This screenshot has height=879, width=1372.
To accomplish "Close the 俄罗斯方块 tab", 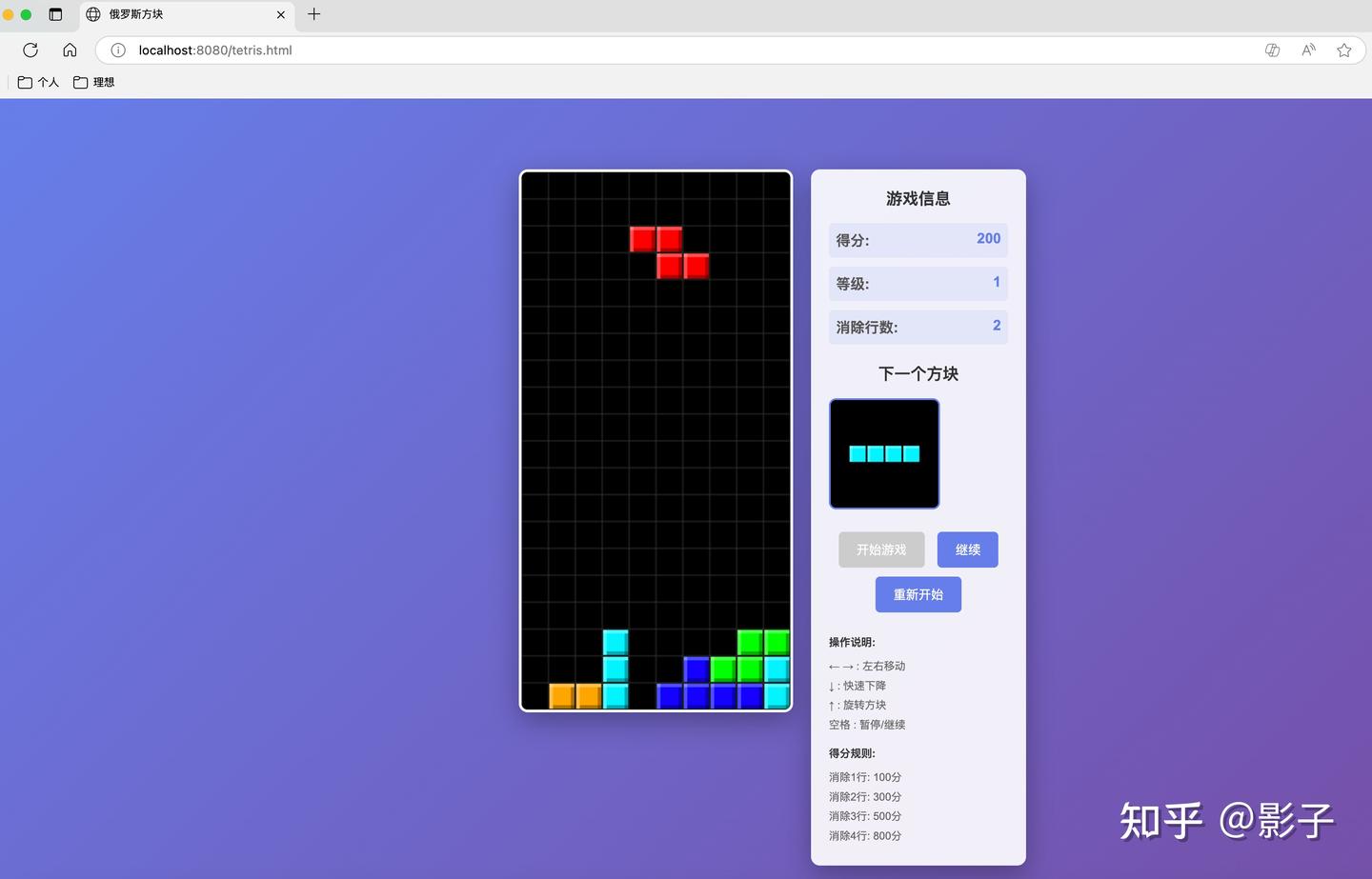I will pos(280,14).
